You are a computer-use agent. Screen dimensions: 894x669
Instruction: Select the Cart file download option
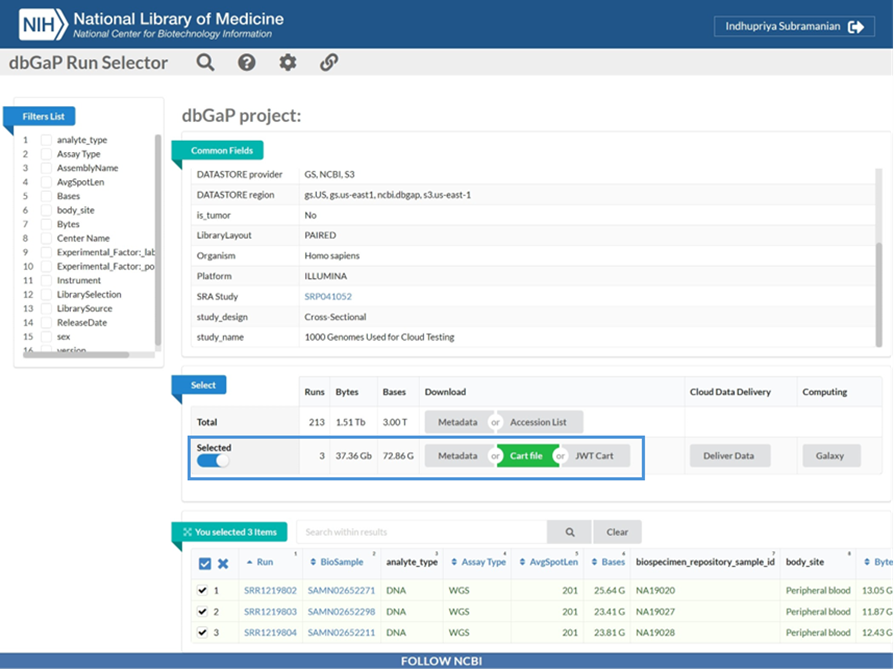point(526,456)
